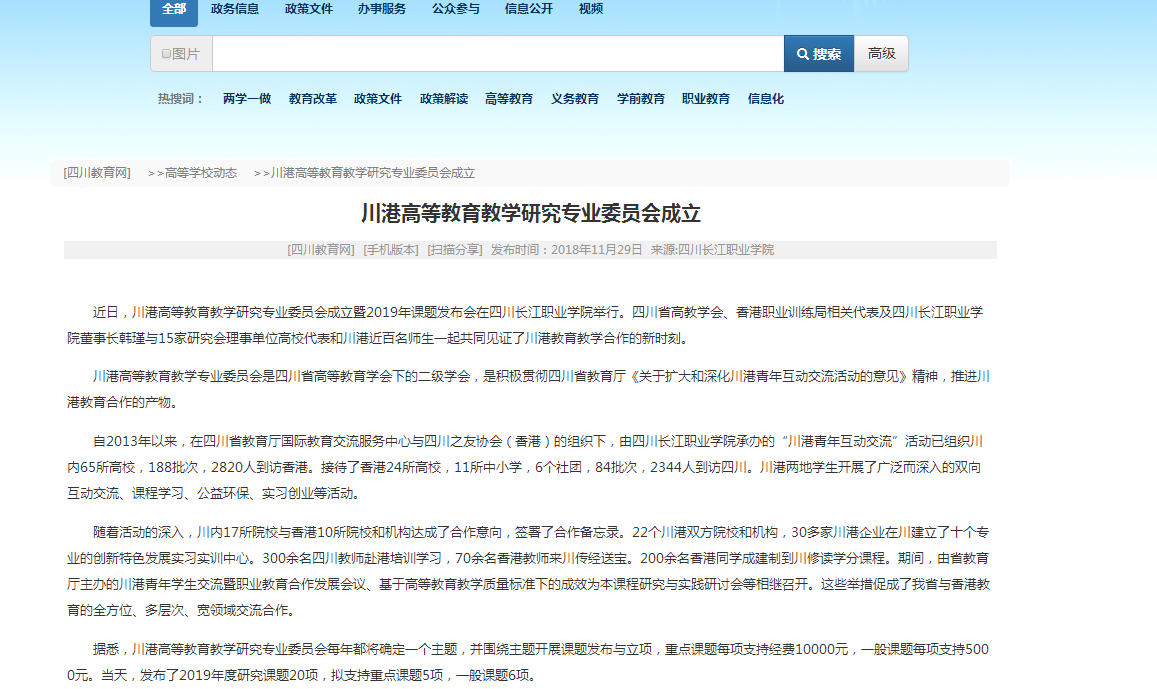The image size is (1157, 689).
Task: Click the 搜索 button
Action: pyautogui.click(x=819, y=54)
